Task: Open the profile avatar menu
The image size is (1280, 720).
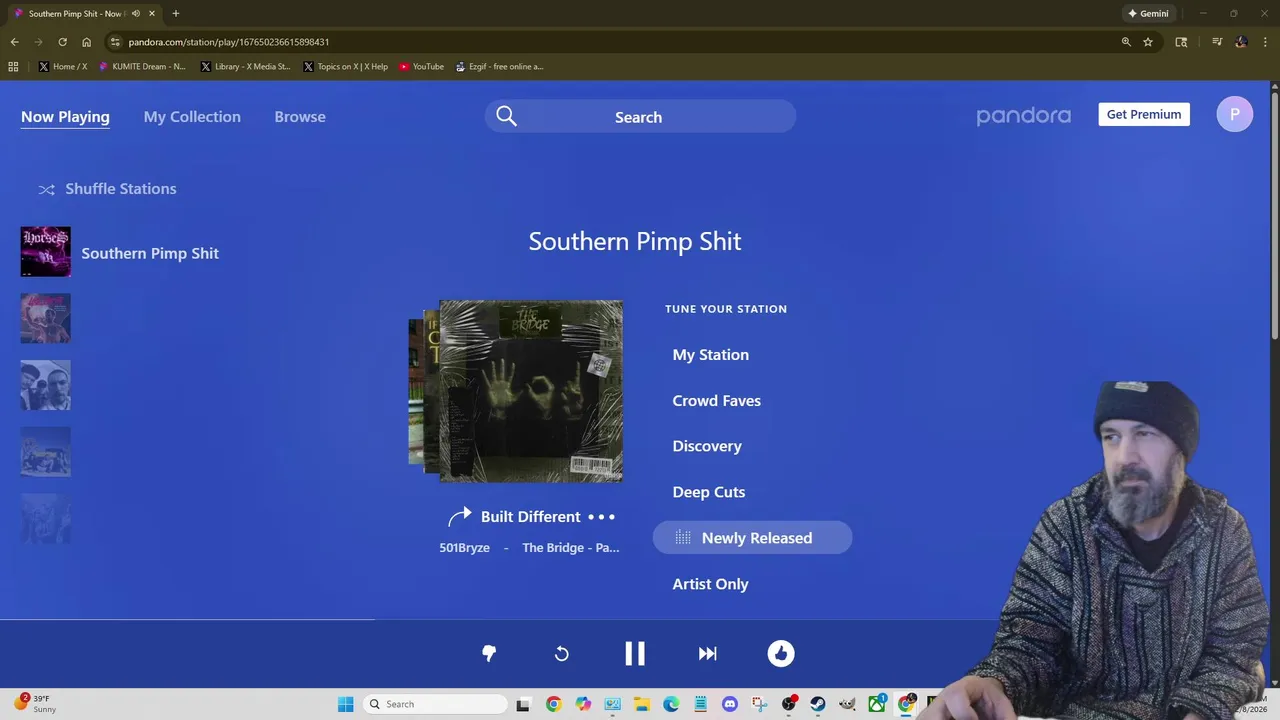Action: click(x=1235, y=114)
